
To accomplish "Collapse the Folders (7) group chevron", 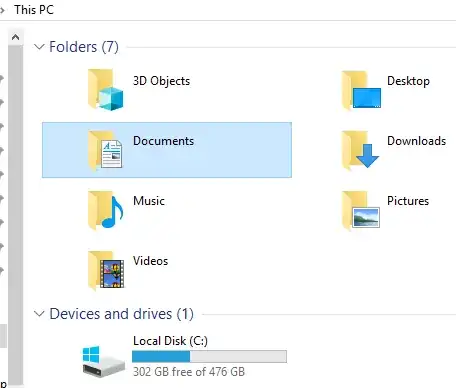I will point(39,47).
